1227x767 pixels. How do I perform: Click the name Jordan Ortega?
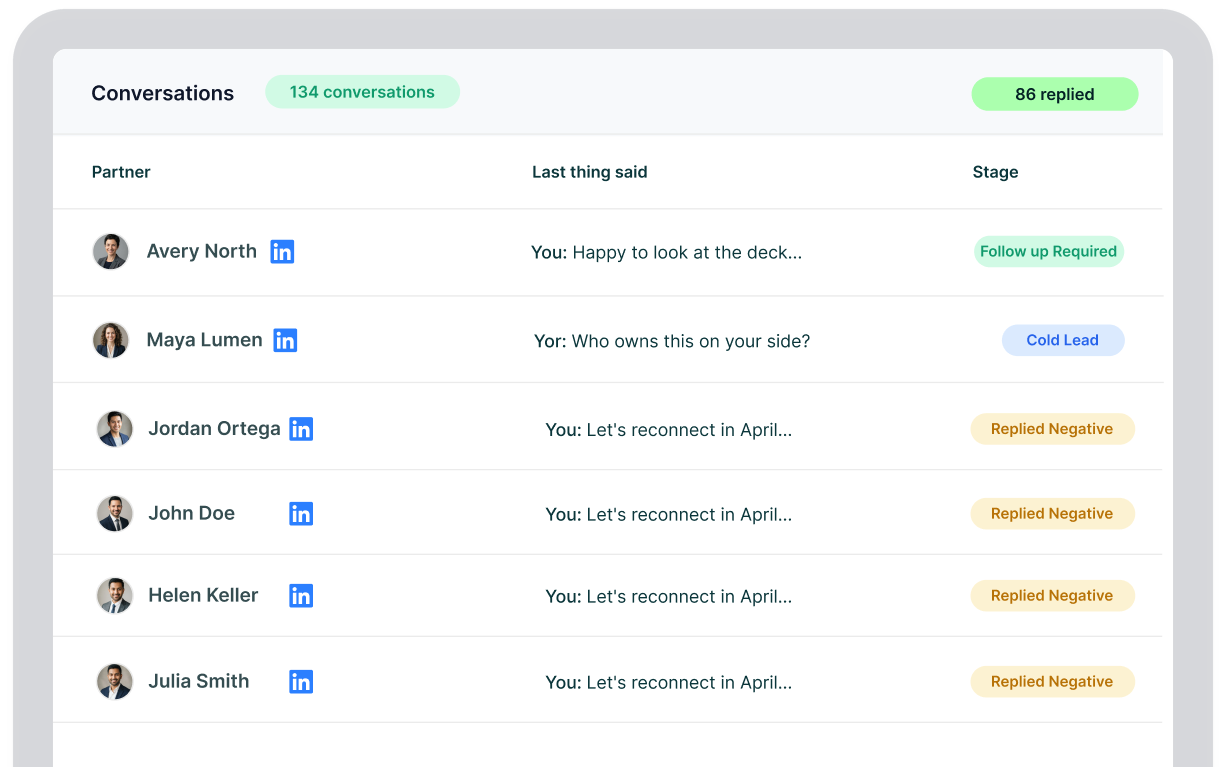(214, 429)
